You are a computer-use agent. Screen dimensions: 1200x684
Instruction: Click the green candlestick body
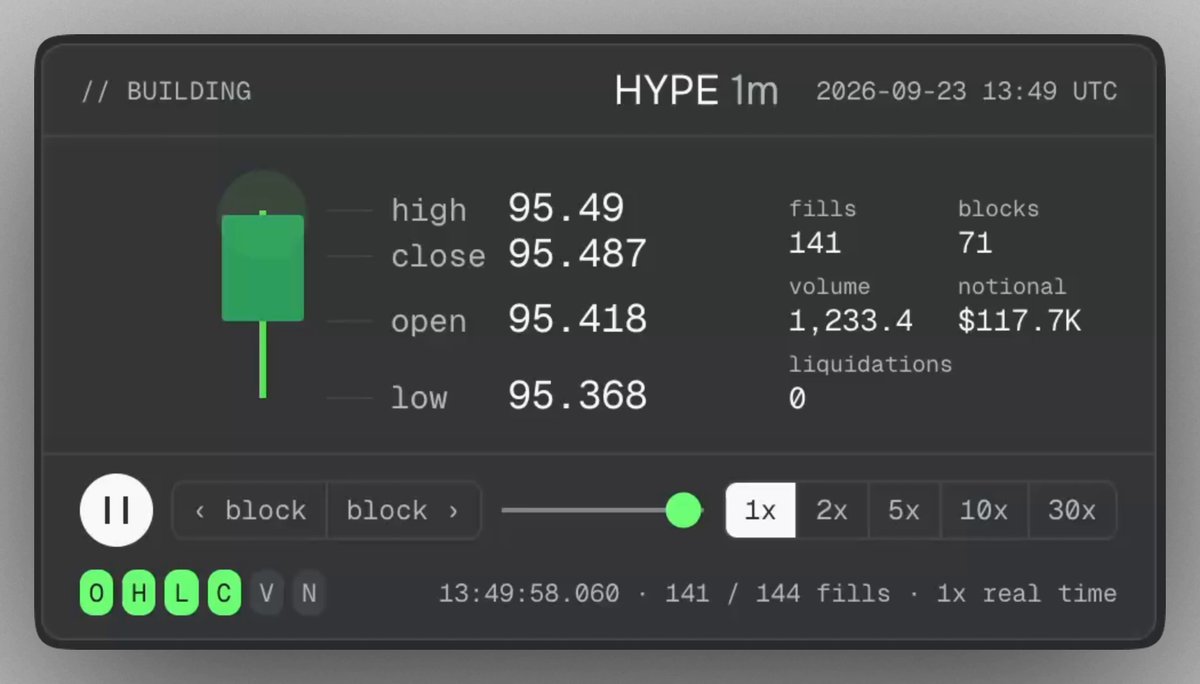tap(262, 268)
